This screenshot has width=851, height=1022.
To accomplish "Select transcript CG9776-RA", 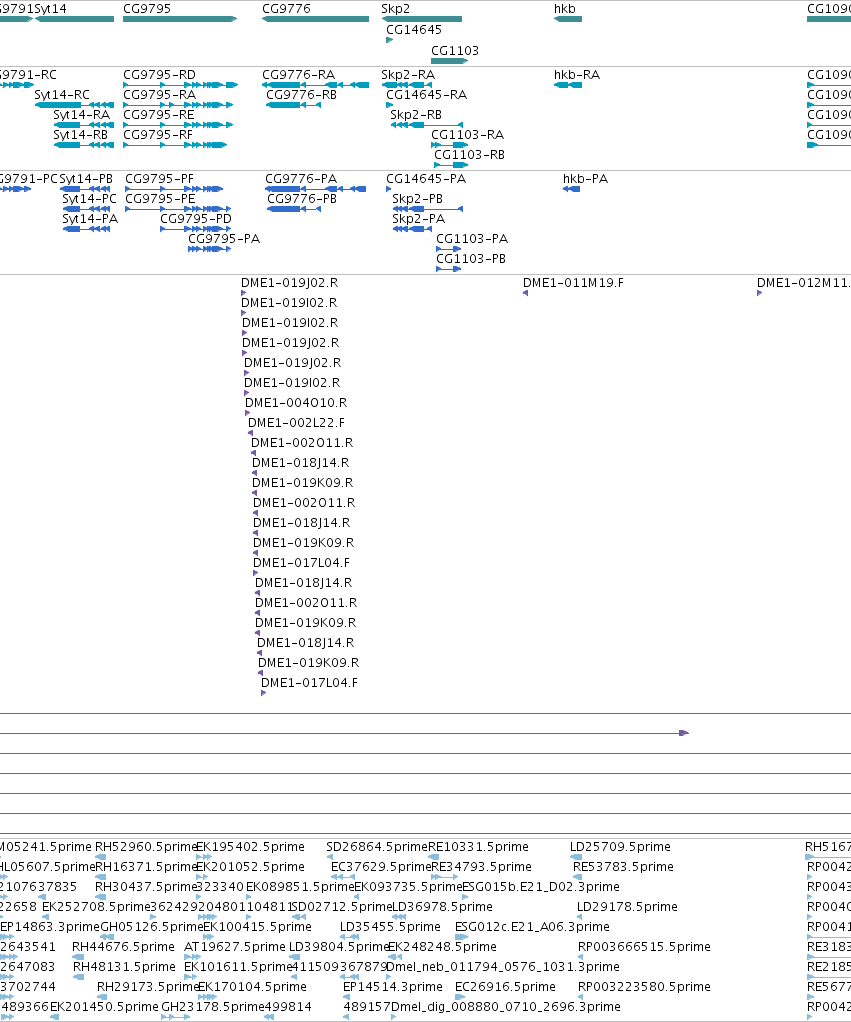I will pyautogui.click(x=315, y=85).
